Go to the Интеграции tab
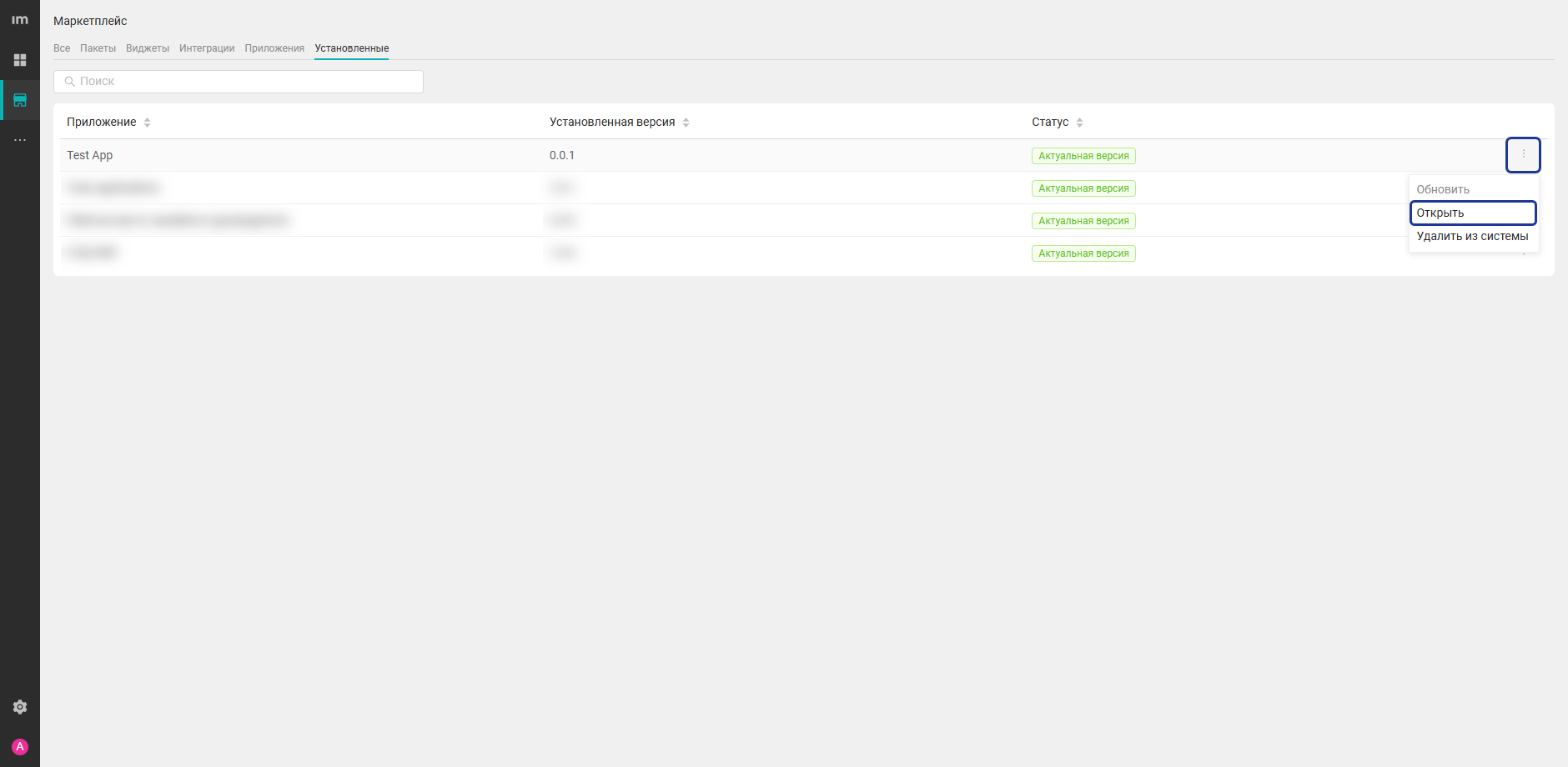 tap(207, 48)
